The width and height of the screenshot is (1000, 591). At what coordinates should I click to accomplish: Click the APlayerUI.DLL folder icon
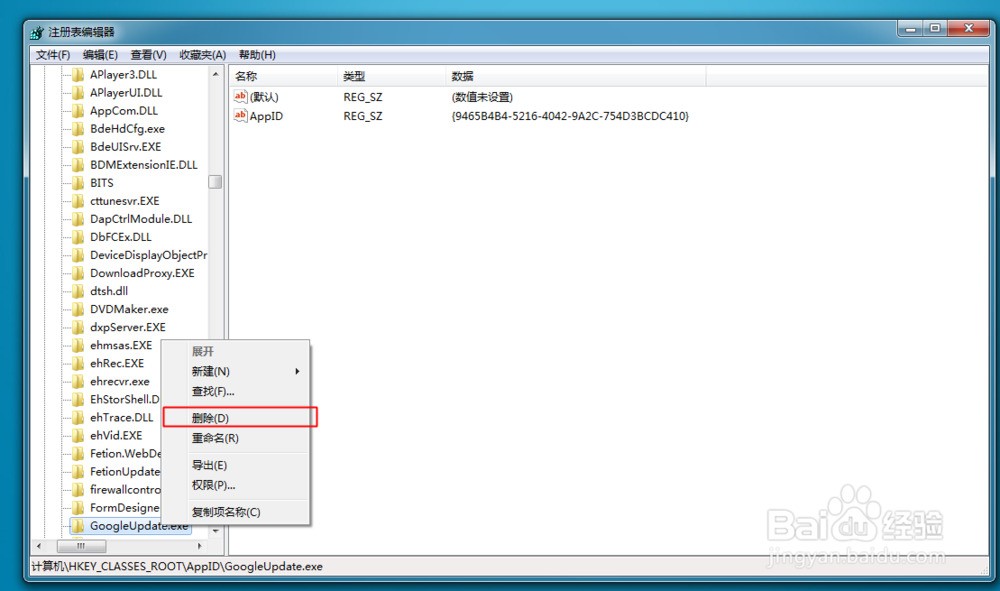point(78,92)
